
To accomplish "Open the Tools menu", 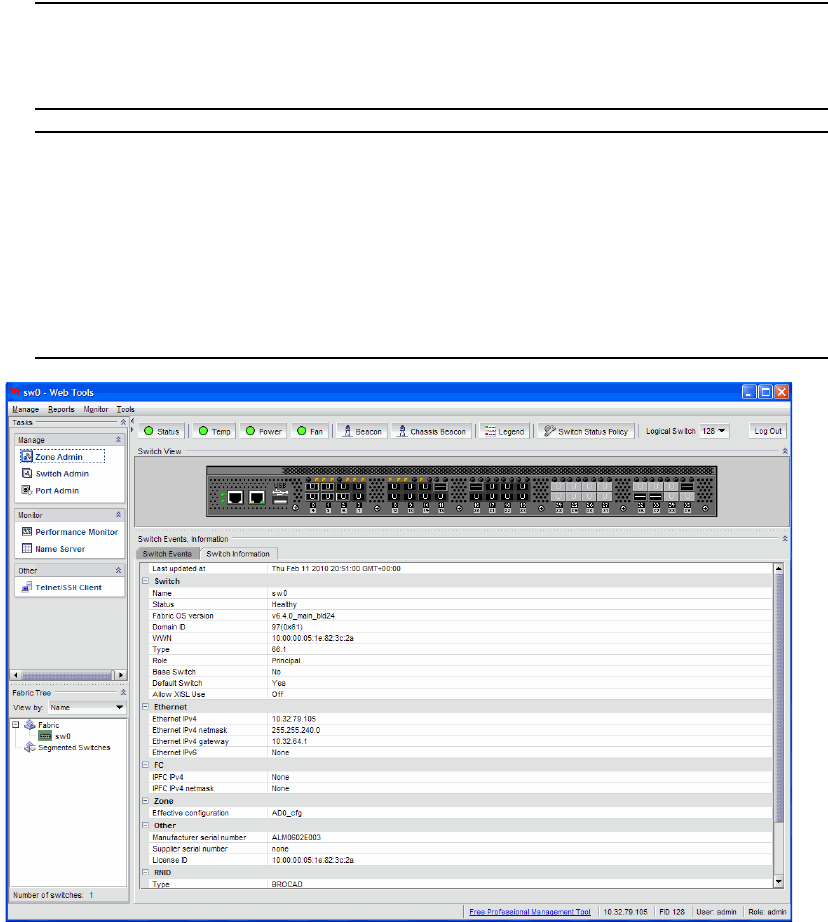I will 125,409.
